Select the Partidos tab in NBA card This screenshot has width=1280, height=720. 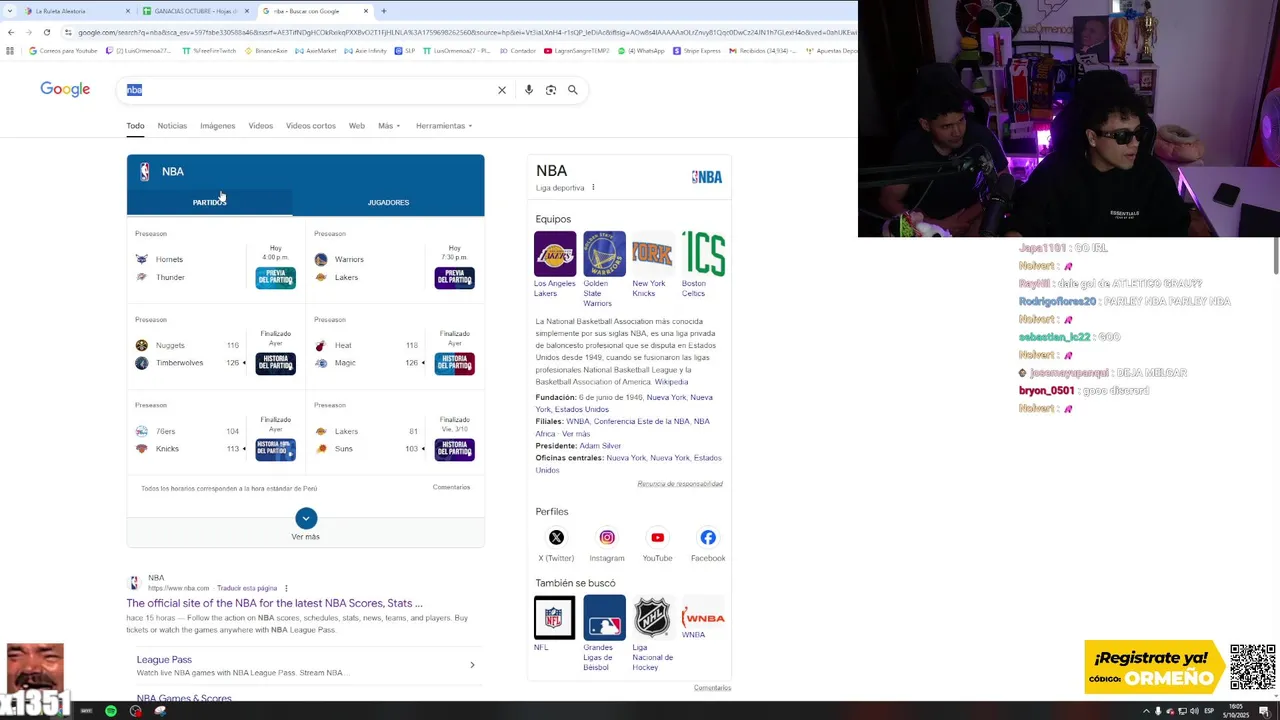click(x=209, y=202)
